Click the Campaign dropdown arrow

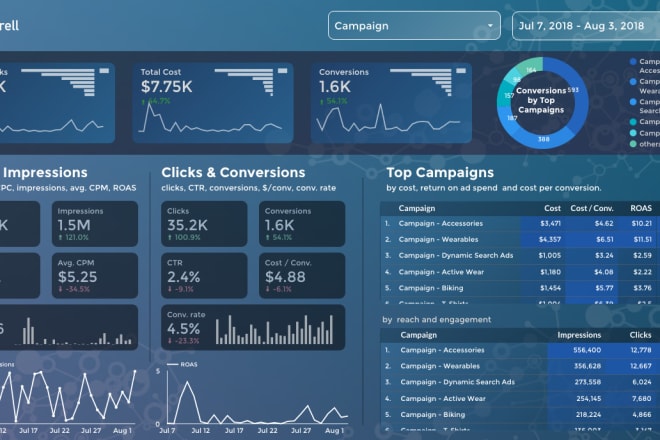pyautogui.click(x=490, y=26)
